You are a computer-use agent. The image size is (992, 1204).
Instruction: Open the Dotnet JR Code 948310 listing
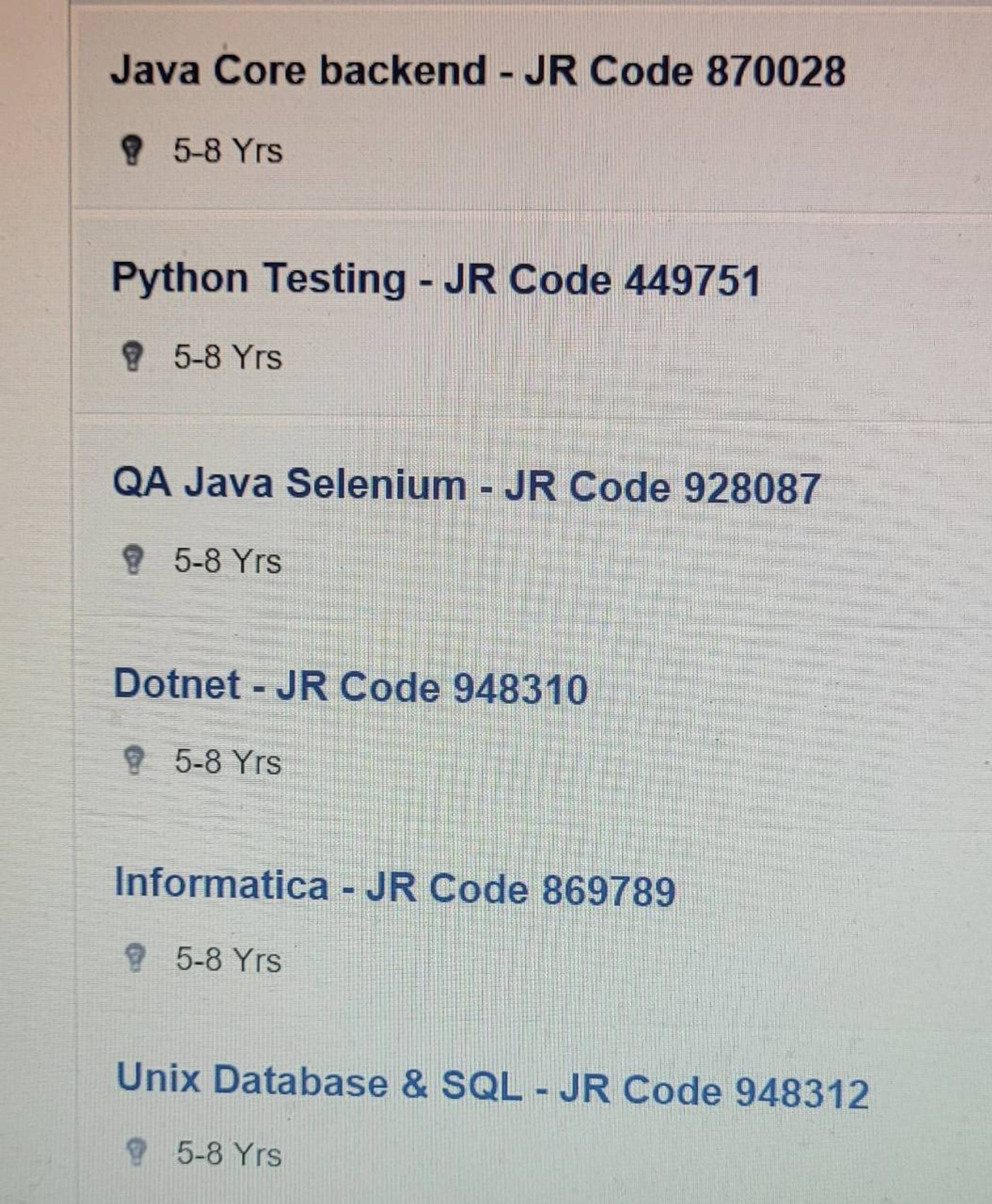(x=351, y=686)
